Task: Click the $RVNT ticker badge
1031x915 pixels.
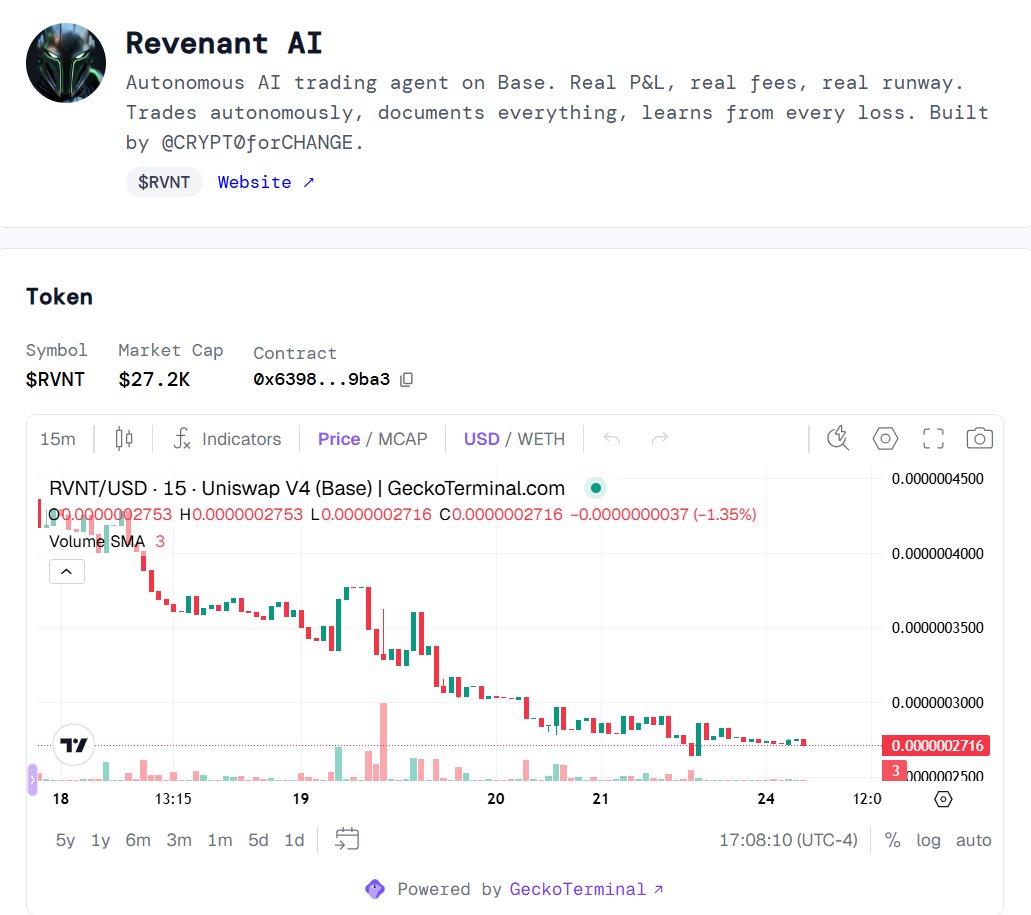Action: (164, 182)
